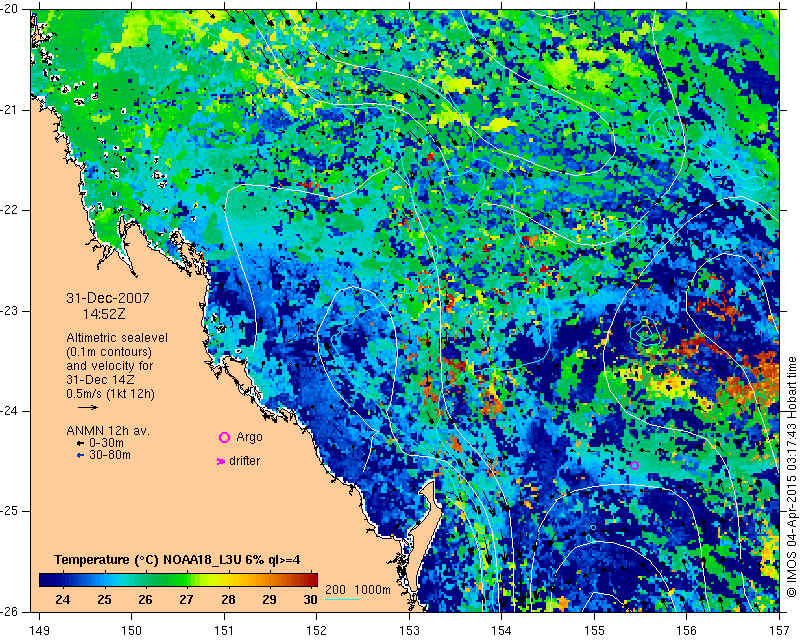Click the latitude axis label -20
The height and width of the screenshot is (640, 800).
[9, 9]
